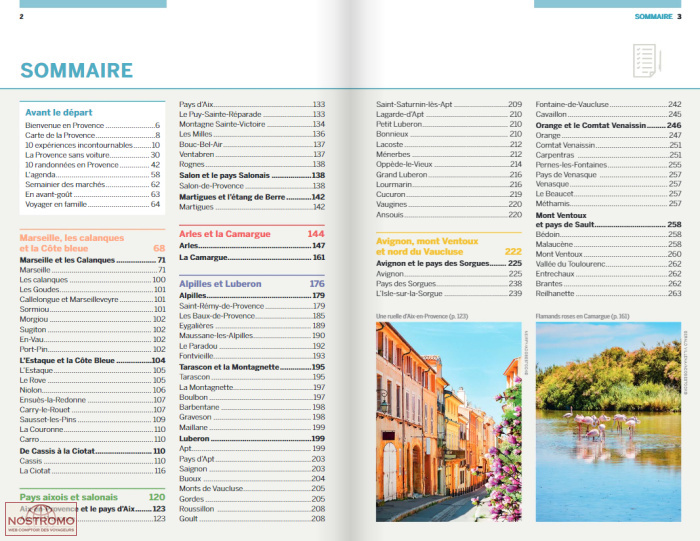The width and height of the screenshot is (700, 541).
Task: Click 'L'Estaque et la Côte Bleue' entry
Action: click(92, 360)
